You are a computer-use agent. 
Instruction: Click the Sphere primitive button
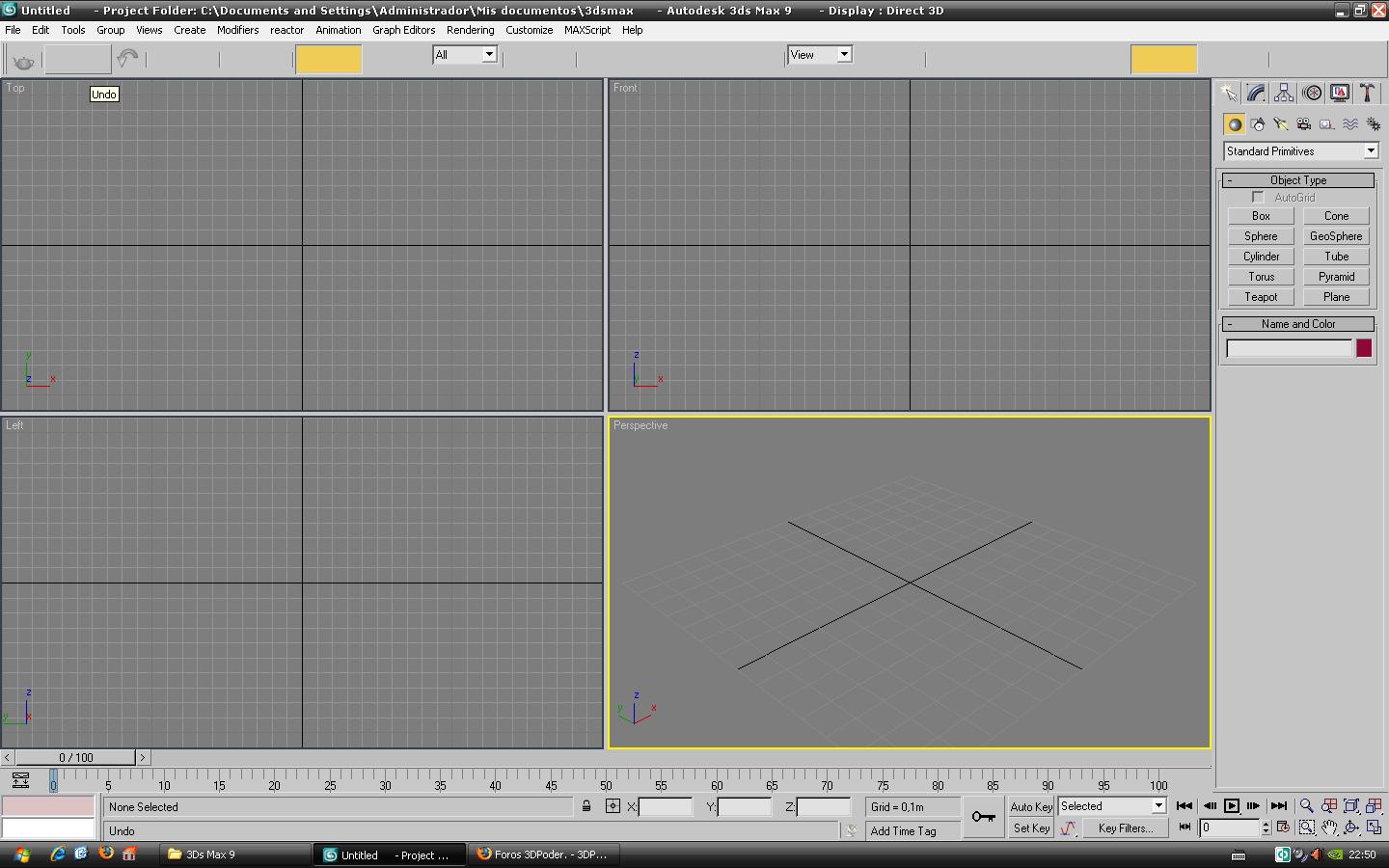(1261, 236)
